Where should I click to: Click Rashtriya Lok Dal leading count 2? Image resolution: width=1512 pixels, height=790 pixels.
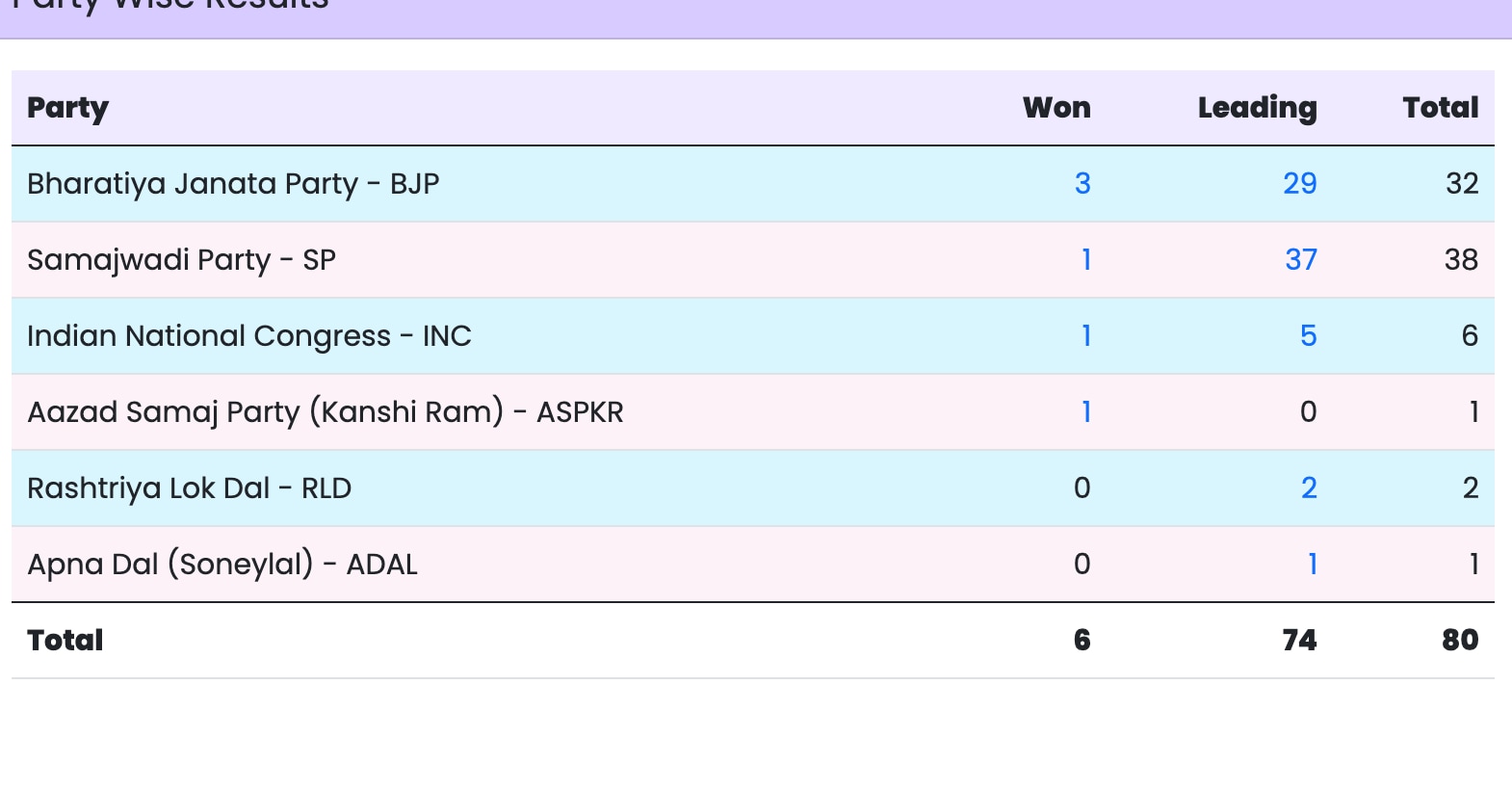click(x=1309, y=487)
